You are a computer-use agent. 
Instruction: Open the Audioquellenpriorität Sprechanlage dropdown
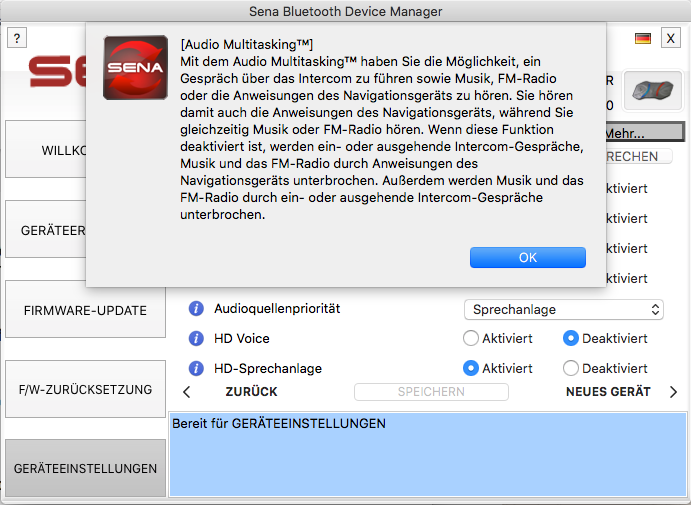[x=564, y=310]
